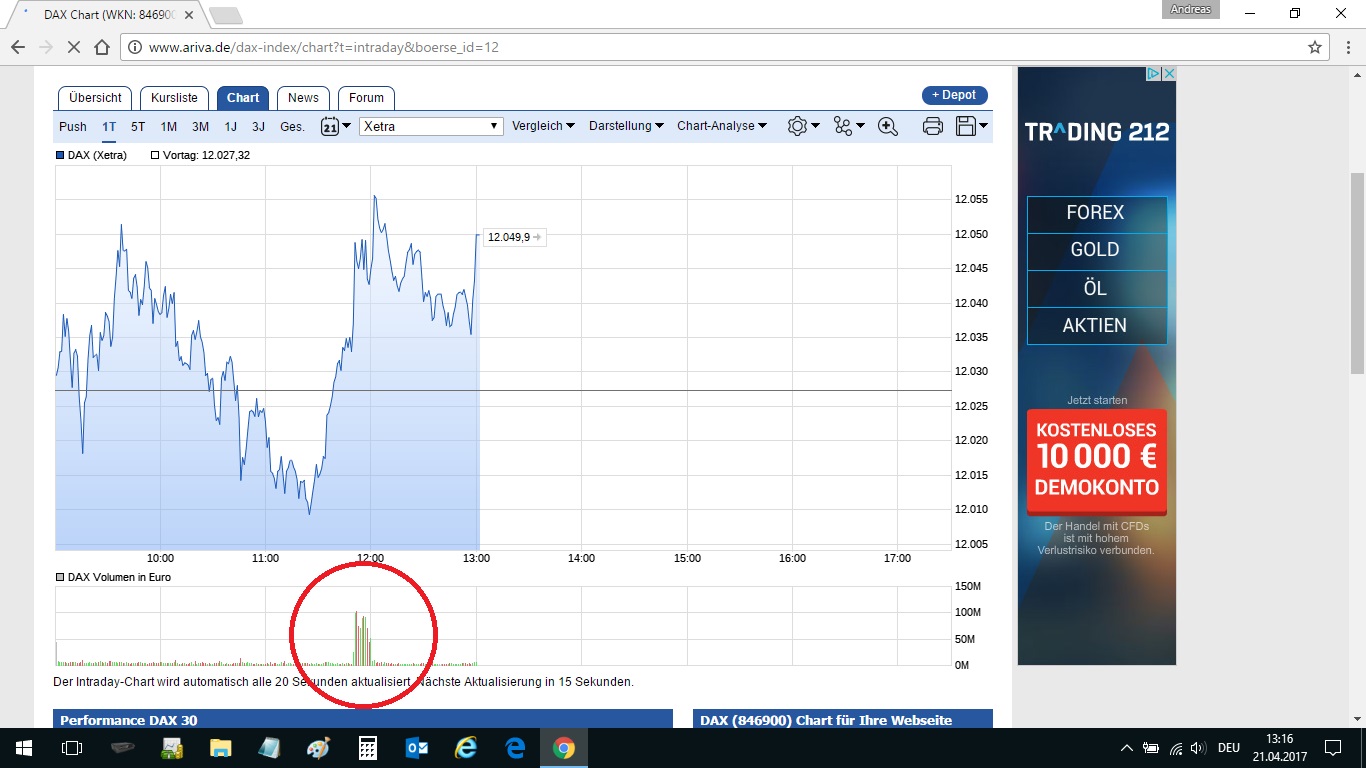Switch to the Kursliste tab

click(x=174, y=98)
